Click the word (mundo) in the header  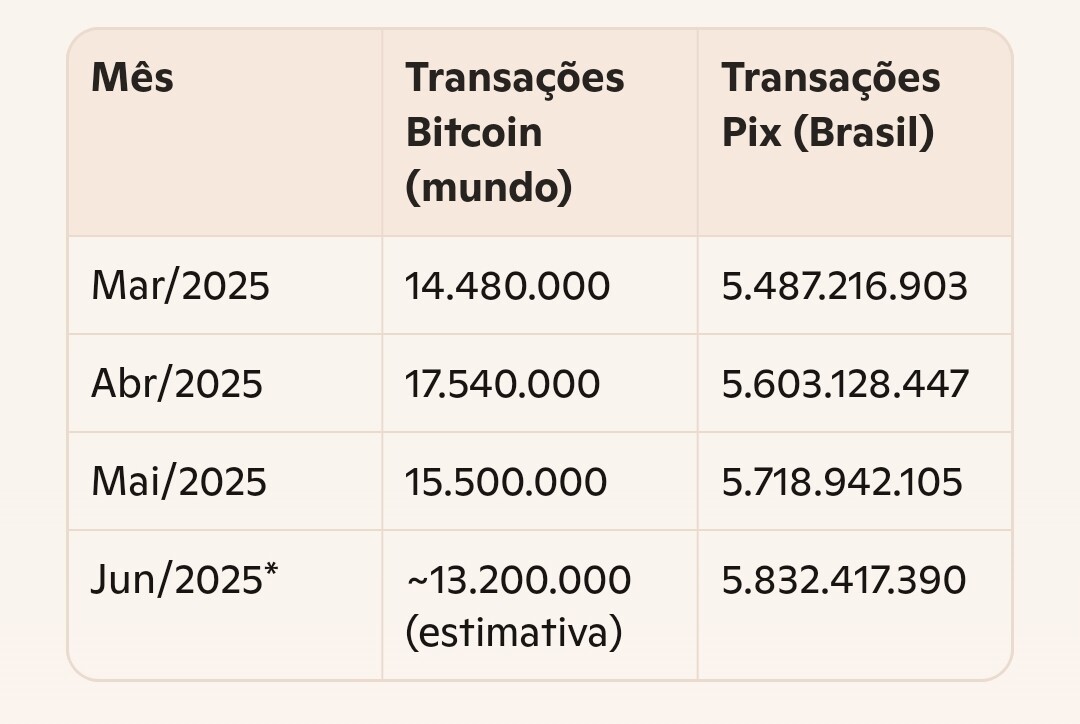pos(489,187)
